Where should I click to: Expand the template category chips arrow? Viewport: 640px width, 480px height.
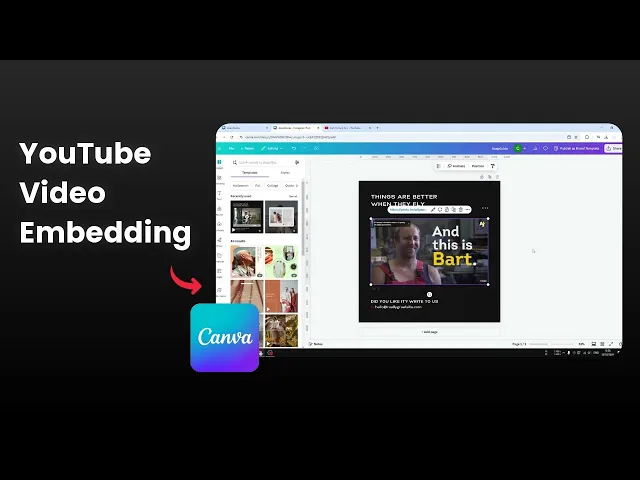coord(297,186)
